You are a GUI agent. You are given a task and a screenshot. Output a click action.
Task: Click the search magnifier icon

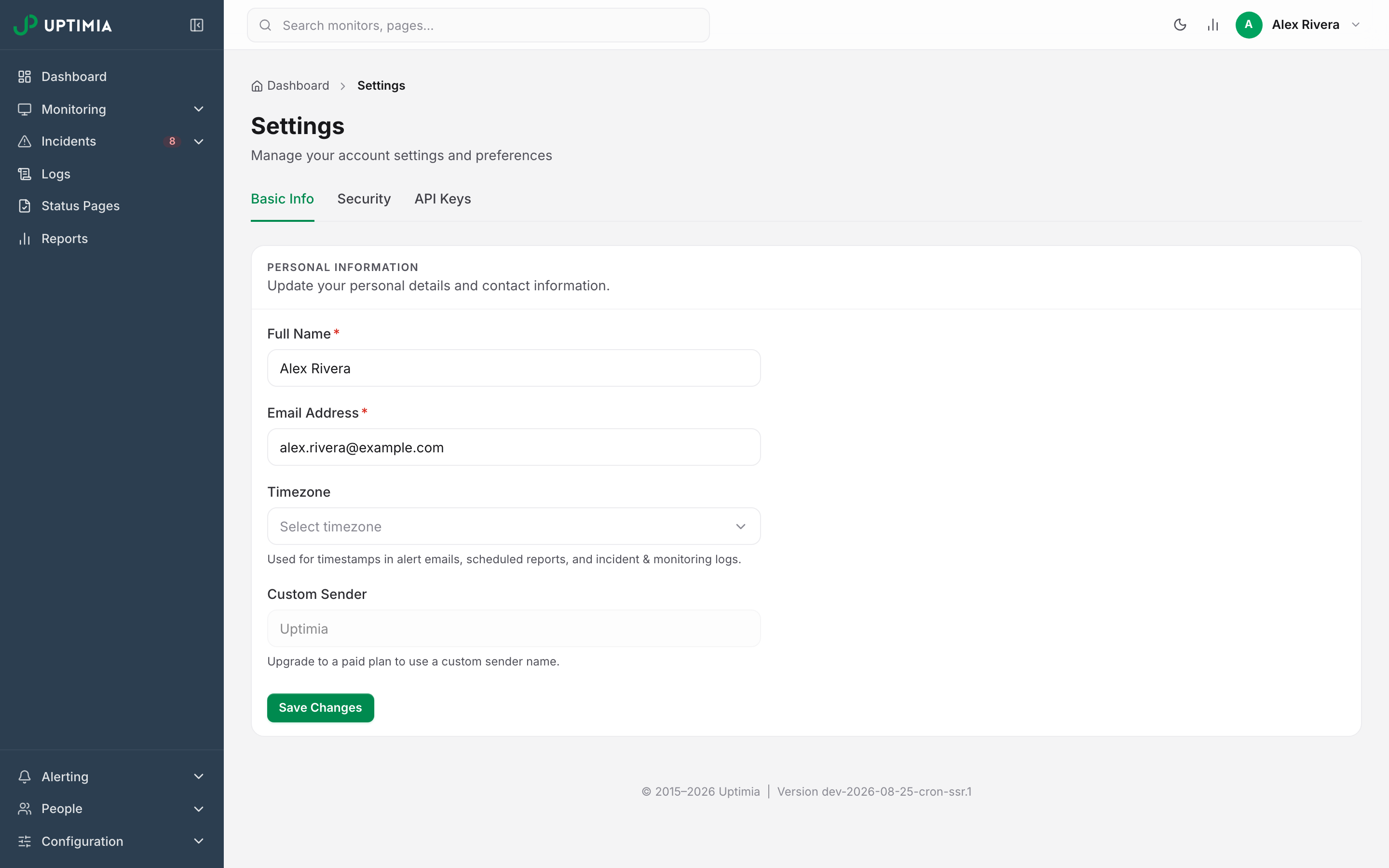pos(265,25)
